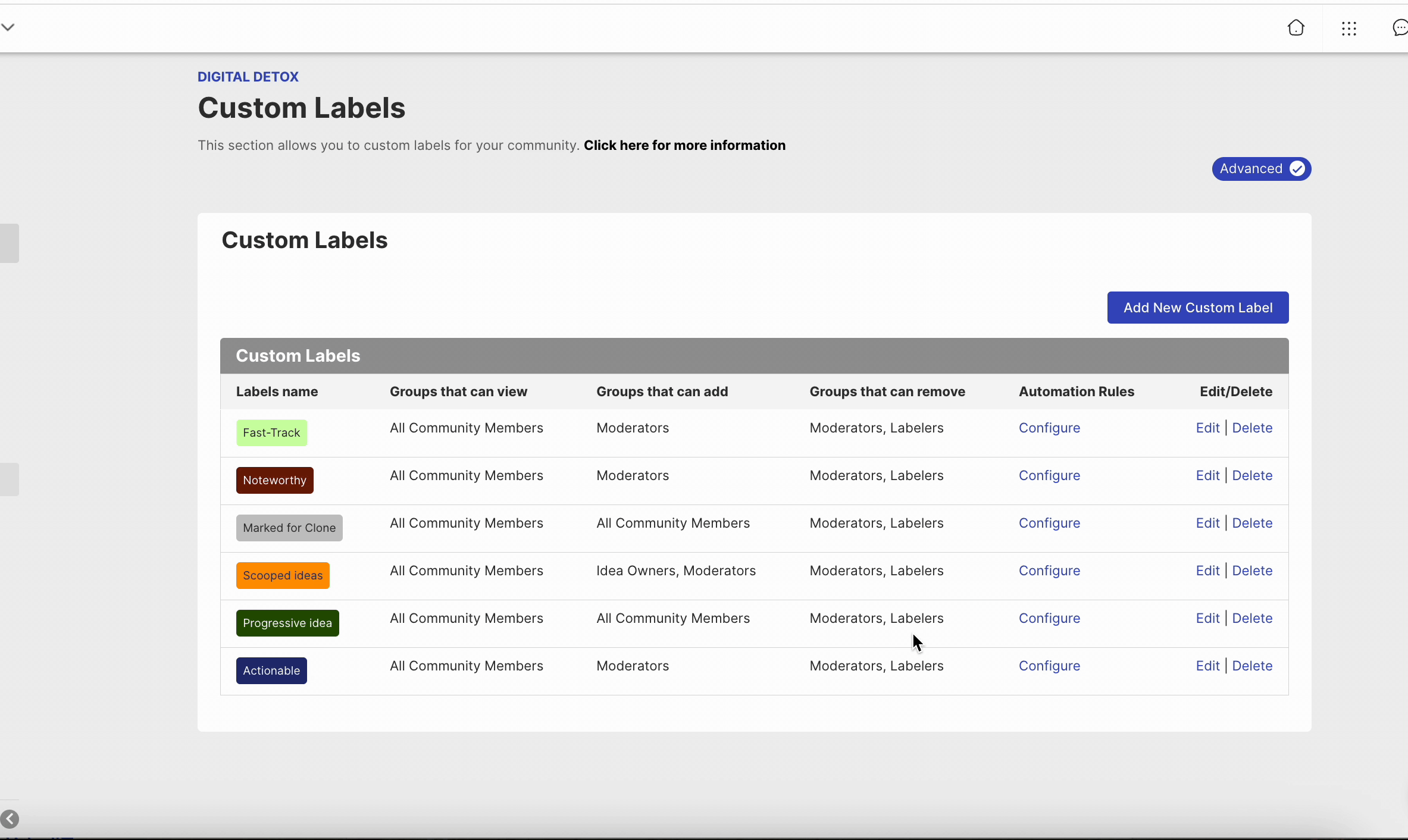Edit the Progressive idea label

coord(1207,618)
